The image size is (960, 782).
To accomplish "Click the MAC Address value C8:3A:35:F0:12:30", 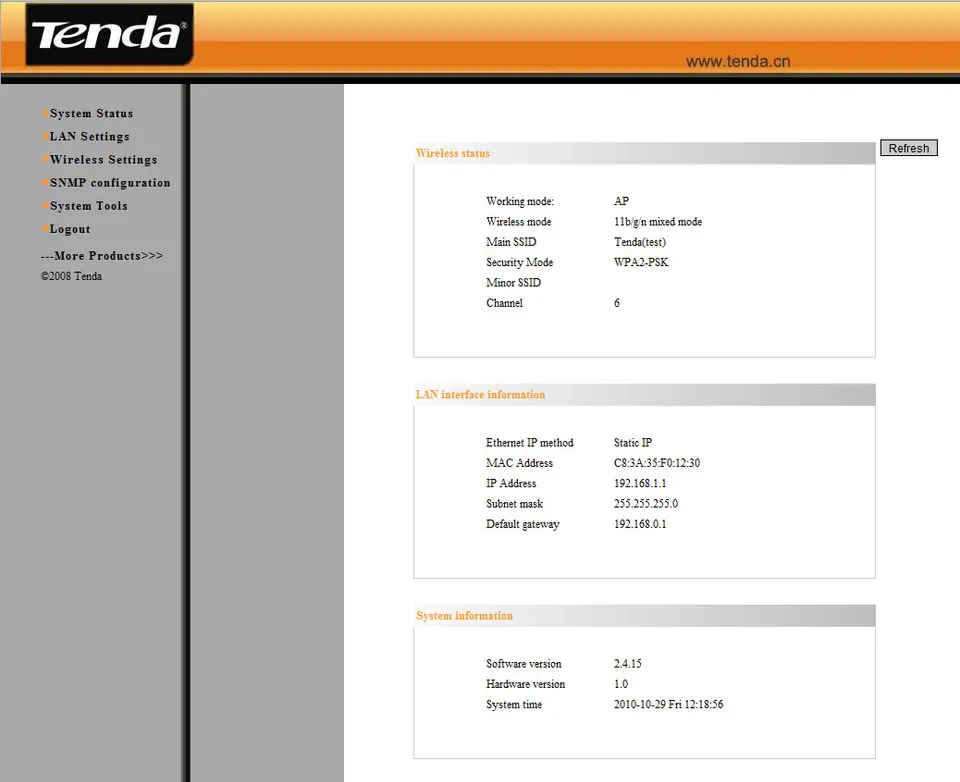I will (656, 463).
